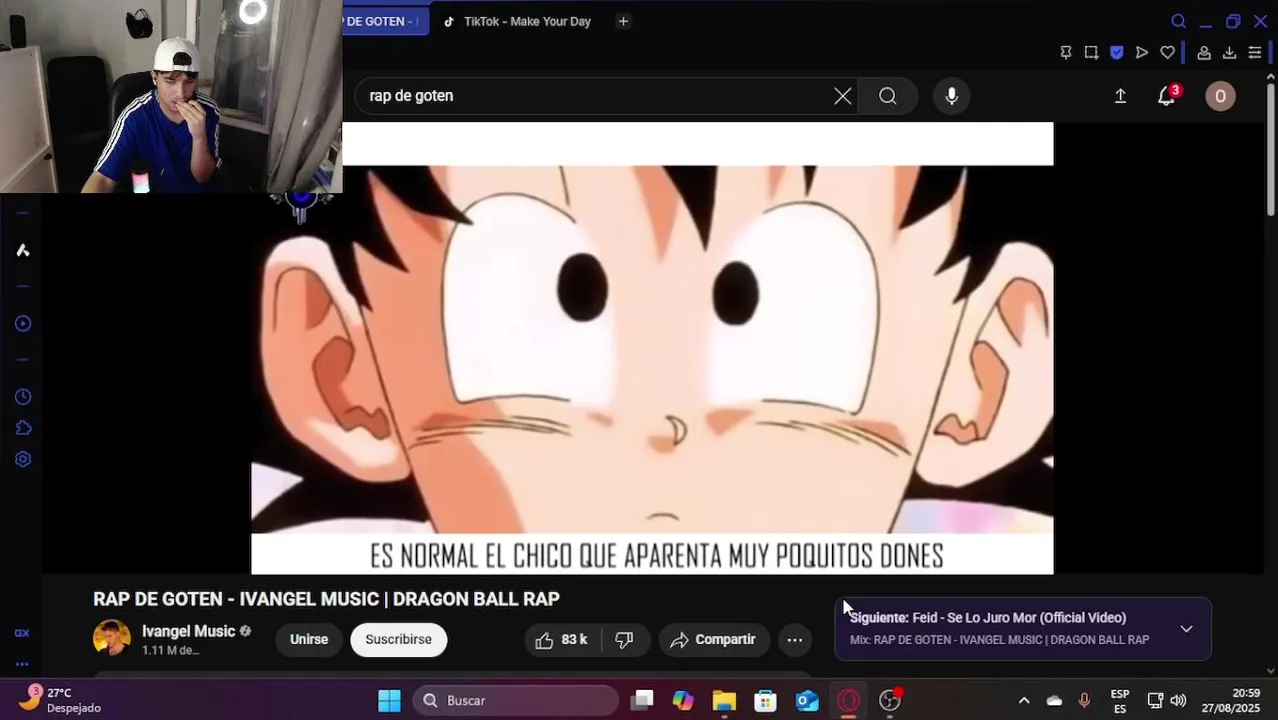
Task: Click the Opera pin icon in toolbar
Action: tap(1066, 53)
